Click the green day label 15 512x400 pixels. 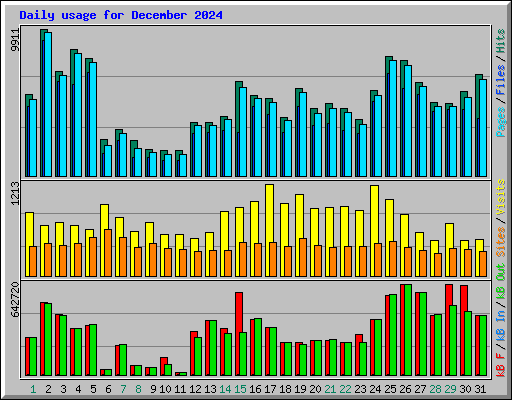click(x=240, y=389)
